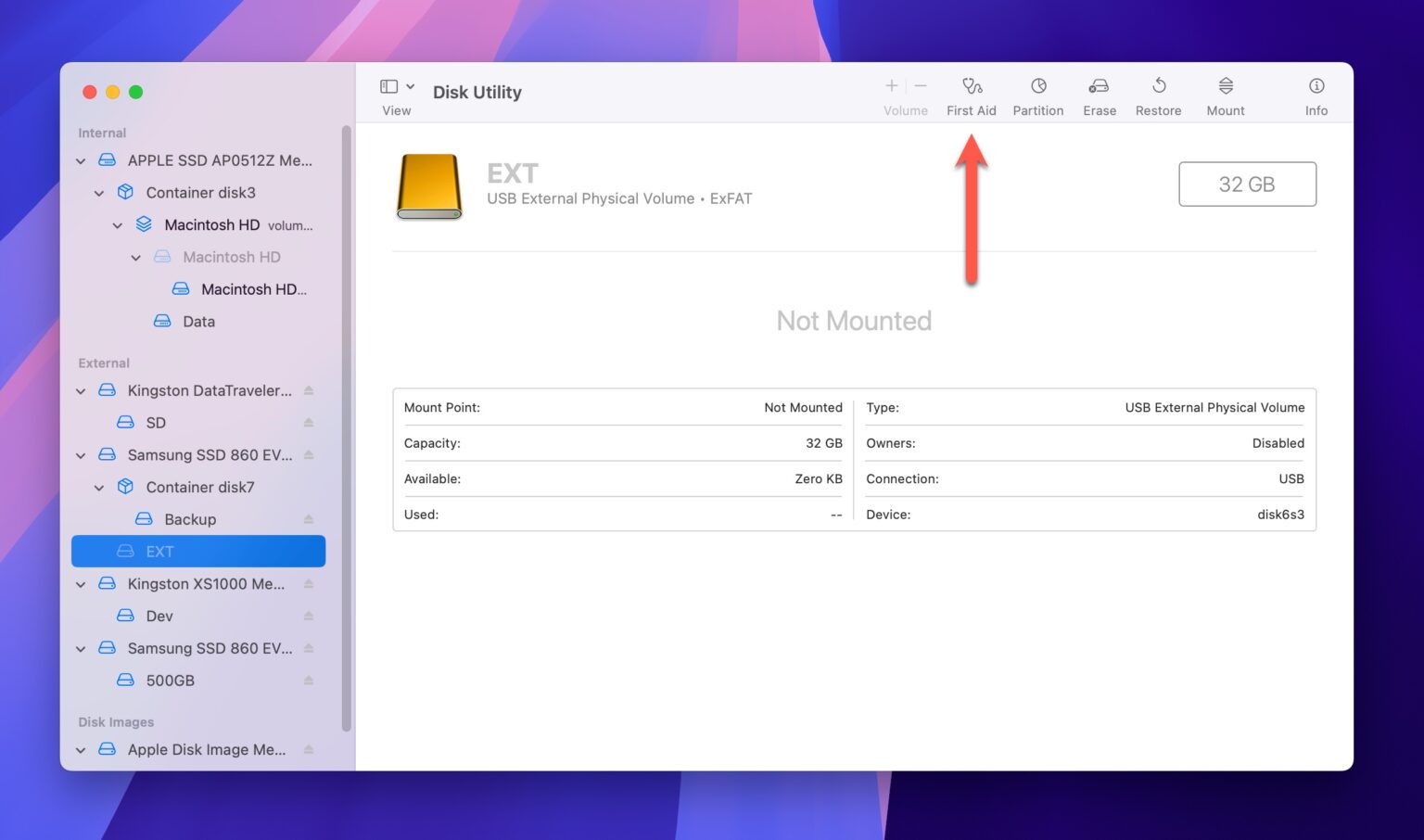Mount the EXT volume via toolbar
This screenshot has width=1424, height=840.
click(1225, 93)
